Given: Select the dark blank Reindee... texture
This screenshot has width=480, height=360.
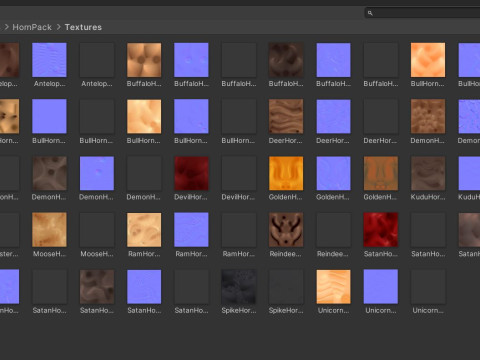Looking at the screenshot, I should tap(333, 230).
